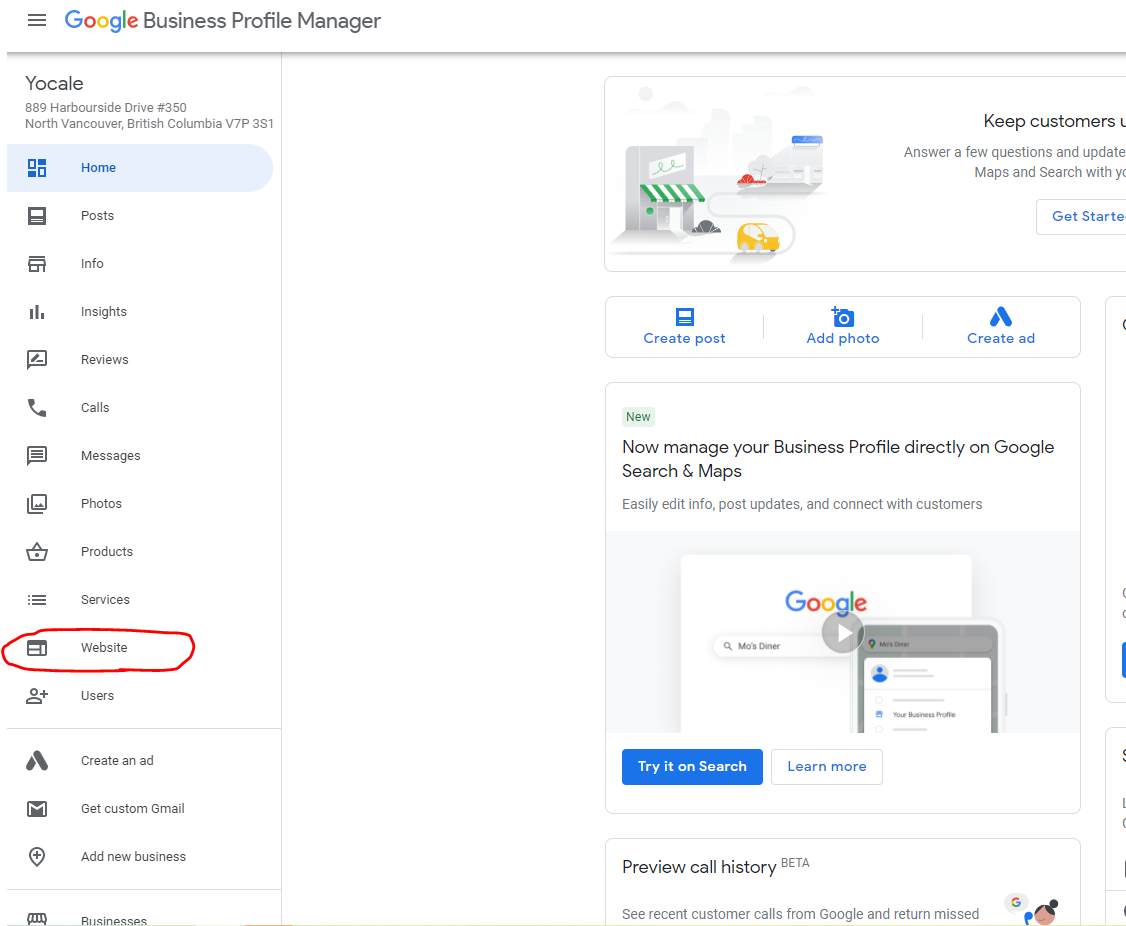
Task: Click the Google Business Profile Manager logo
Action: pyautogui.click(x=223, y=21)
